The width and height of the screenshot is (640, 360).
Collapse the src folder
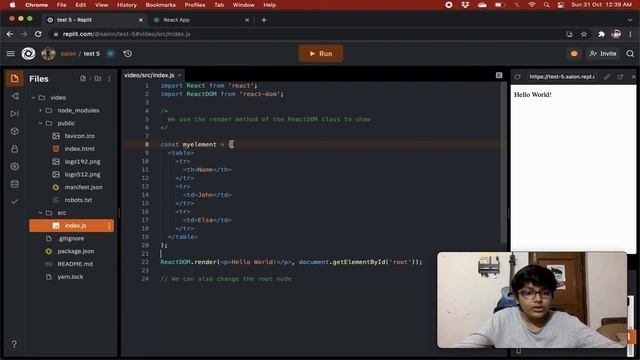[x=40, y=213]
